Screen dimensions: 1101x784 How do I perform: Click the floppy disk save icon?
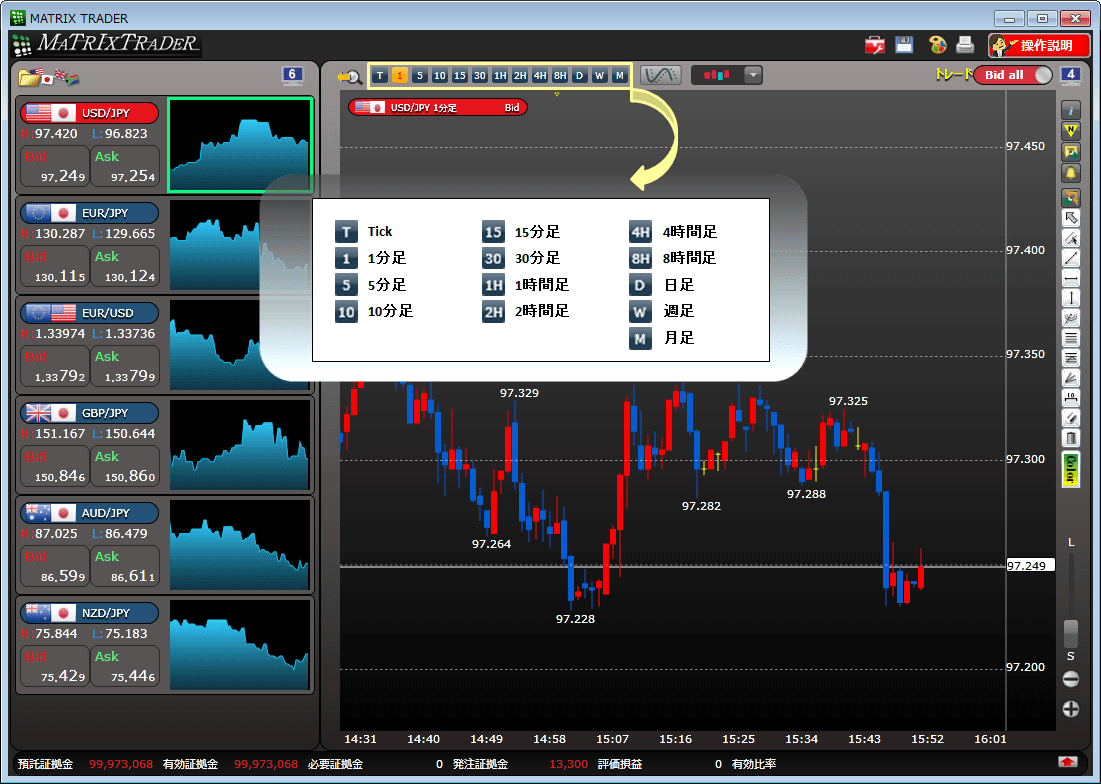[904, 45]
